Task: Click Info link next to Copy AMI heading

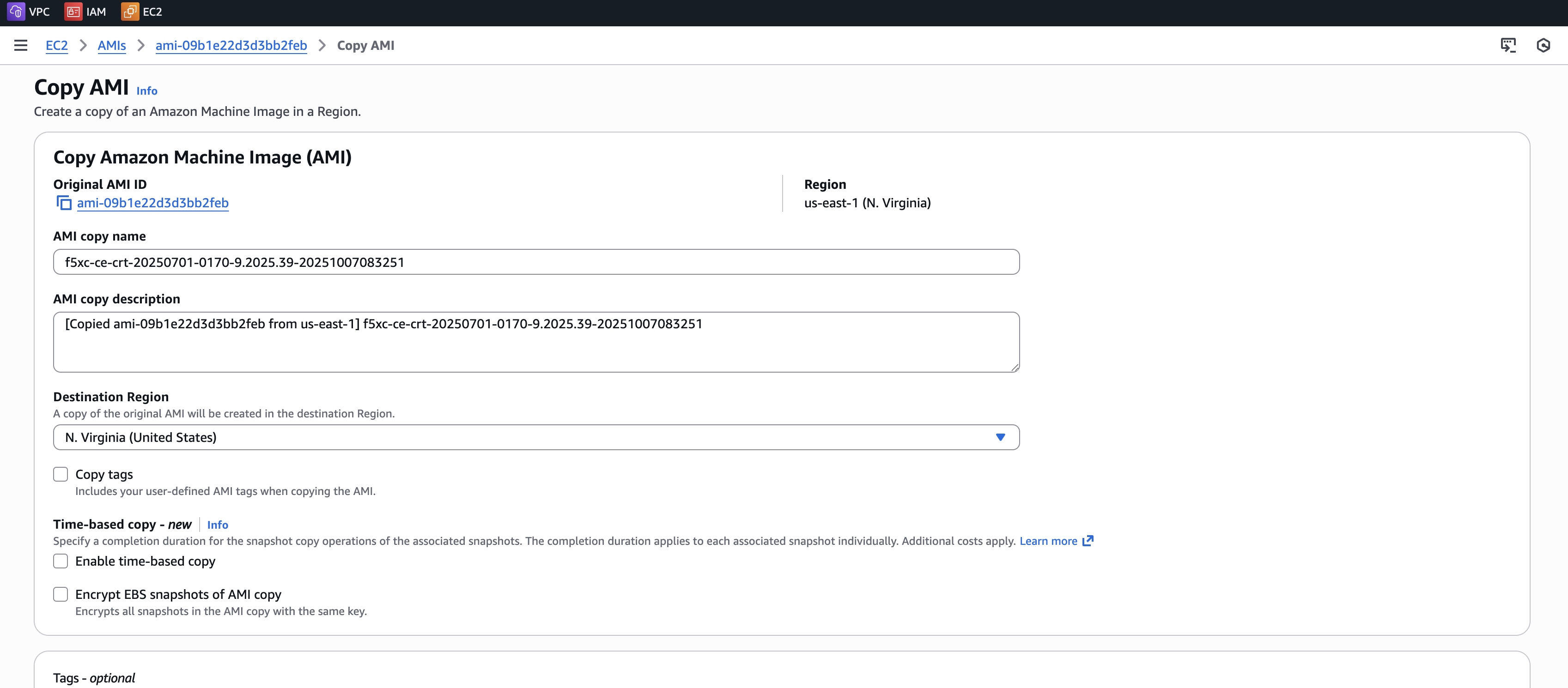Action: (147, 91)
